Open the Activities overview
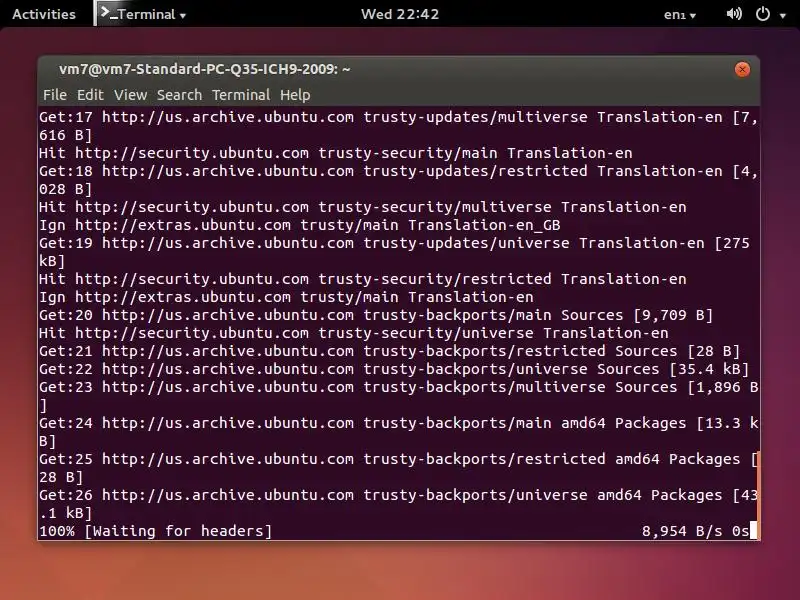 coord(44,14)
